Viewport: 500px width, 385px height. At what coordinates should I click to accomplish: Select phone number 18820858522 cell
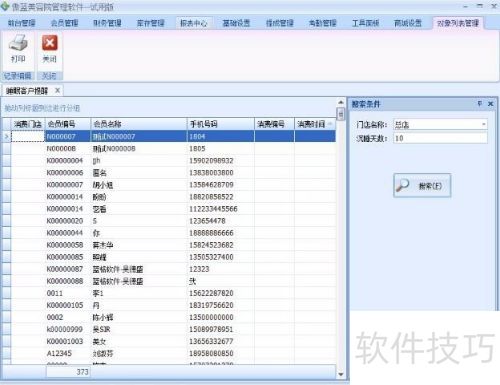[x=221, y=197]
